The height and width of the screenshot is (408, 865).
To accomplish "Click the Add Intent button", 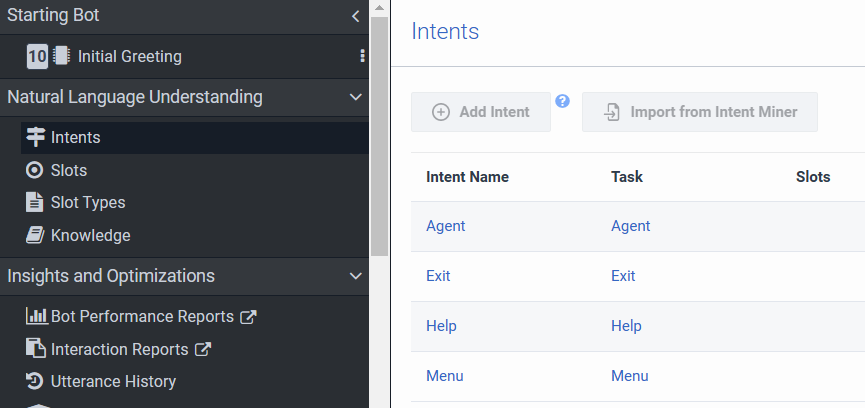I will (x=481, y=112).
